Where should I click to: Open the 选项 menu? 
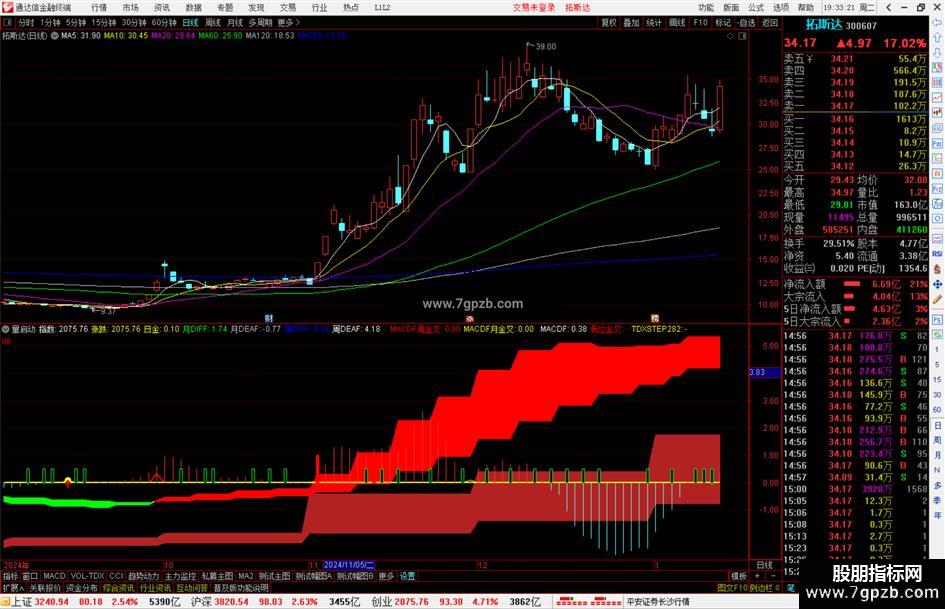click(x=780, y=7)
